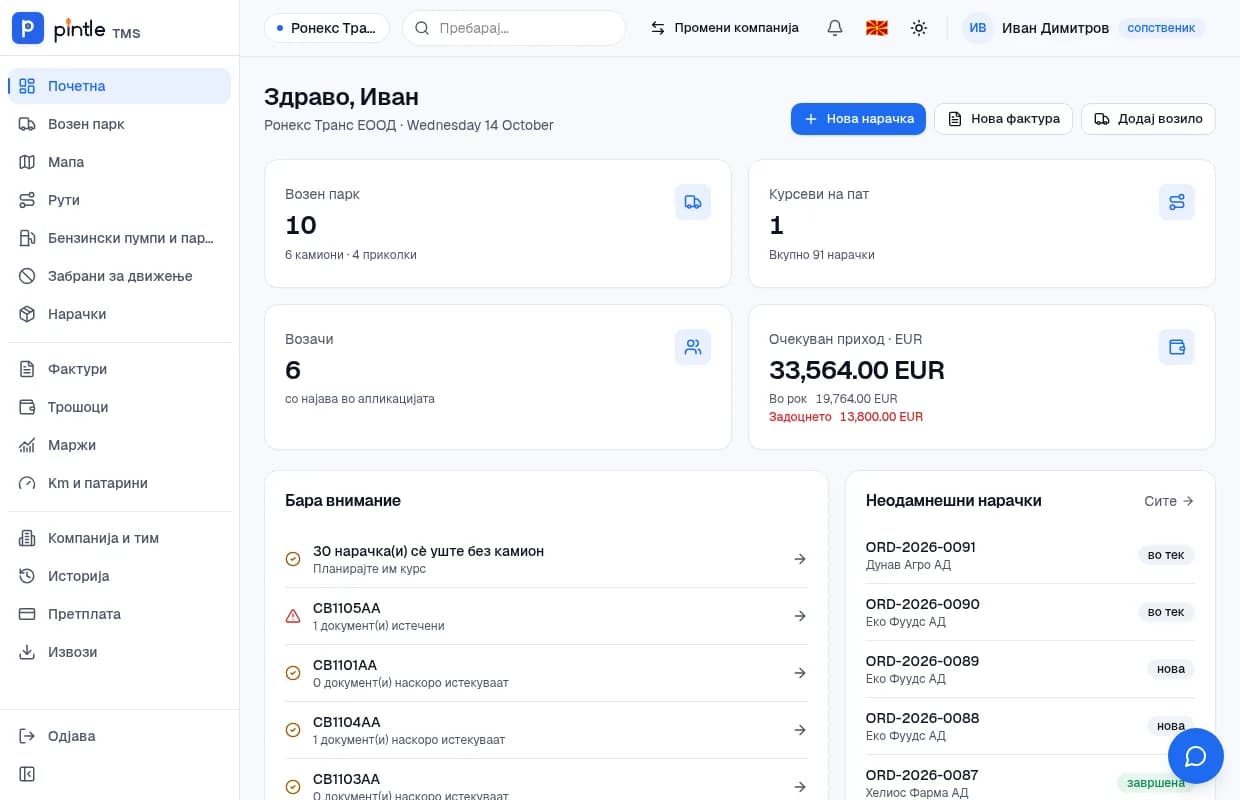The height and width of the screenshot is (800, 1240).
Task: Click the wallet icon in Очекуван приход card
Action: (x=1177, y=347)
